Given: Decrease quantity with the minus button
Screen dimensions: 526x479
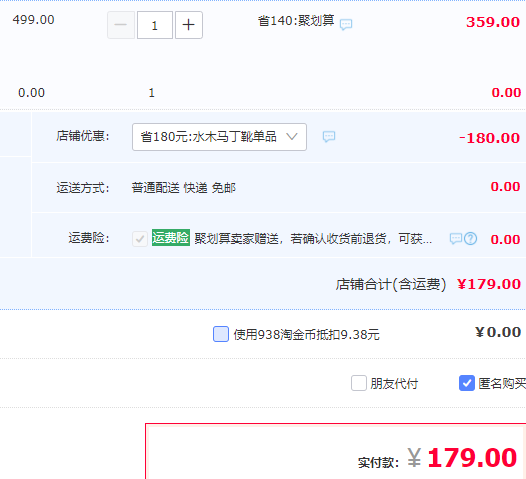Looking at the screenshot, I should point(121,25).
